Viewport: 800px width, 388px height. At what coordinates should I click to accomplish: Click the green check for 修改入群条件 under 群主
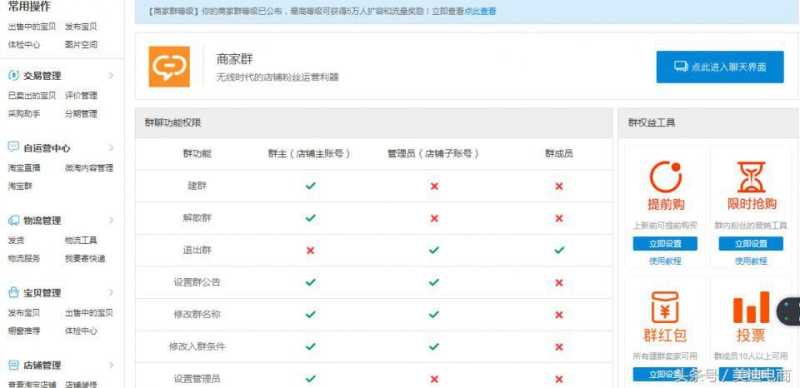[310, 347]
